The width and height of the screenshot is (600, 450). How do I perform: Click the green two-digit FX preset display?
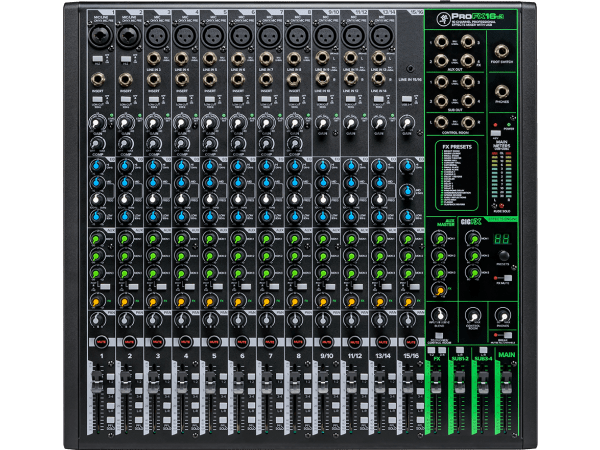point(502,239)
